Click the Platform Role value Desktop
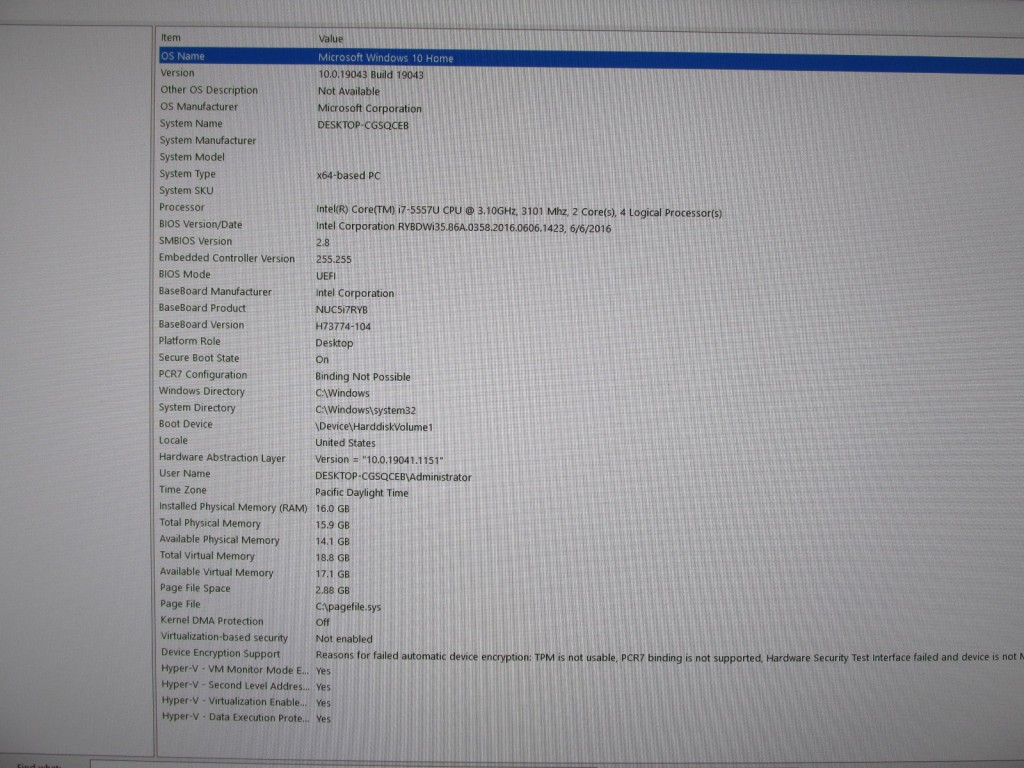This screenshot has width=1024, height=768. click(334, 344)
